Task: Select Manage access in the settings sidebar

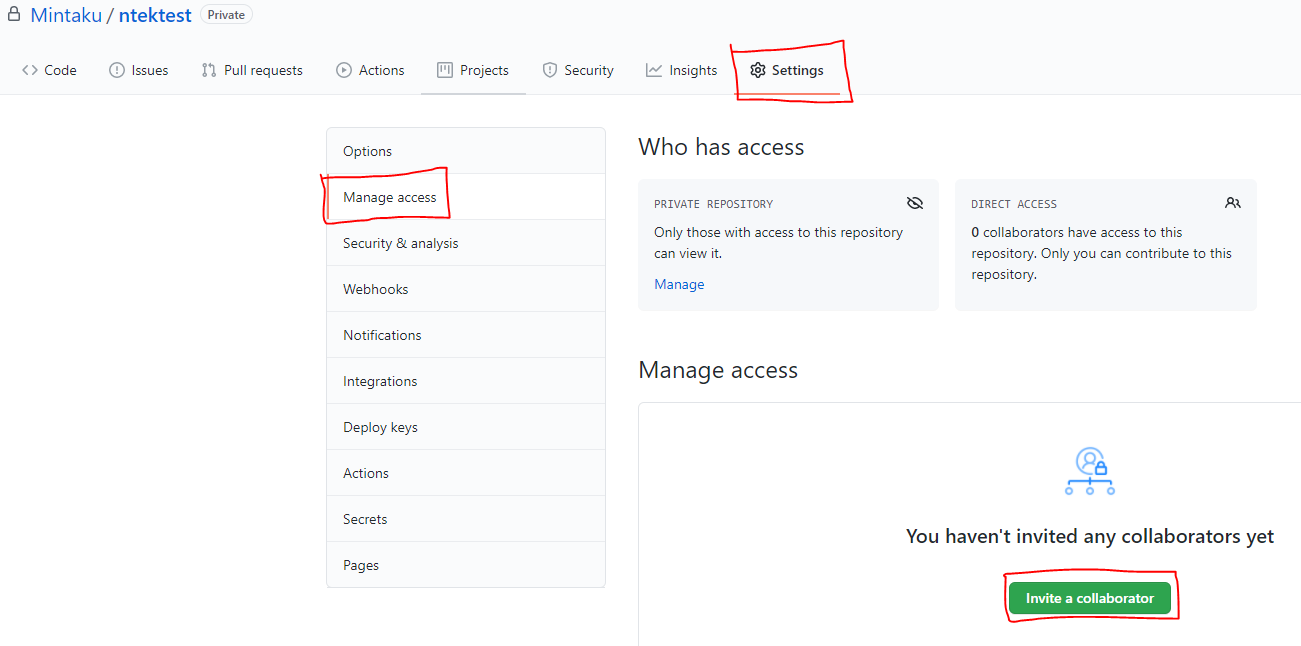Action: pos(466,197)
